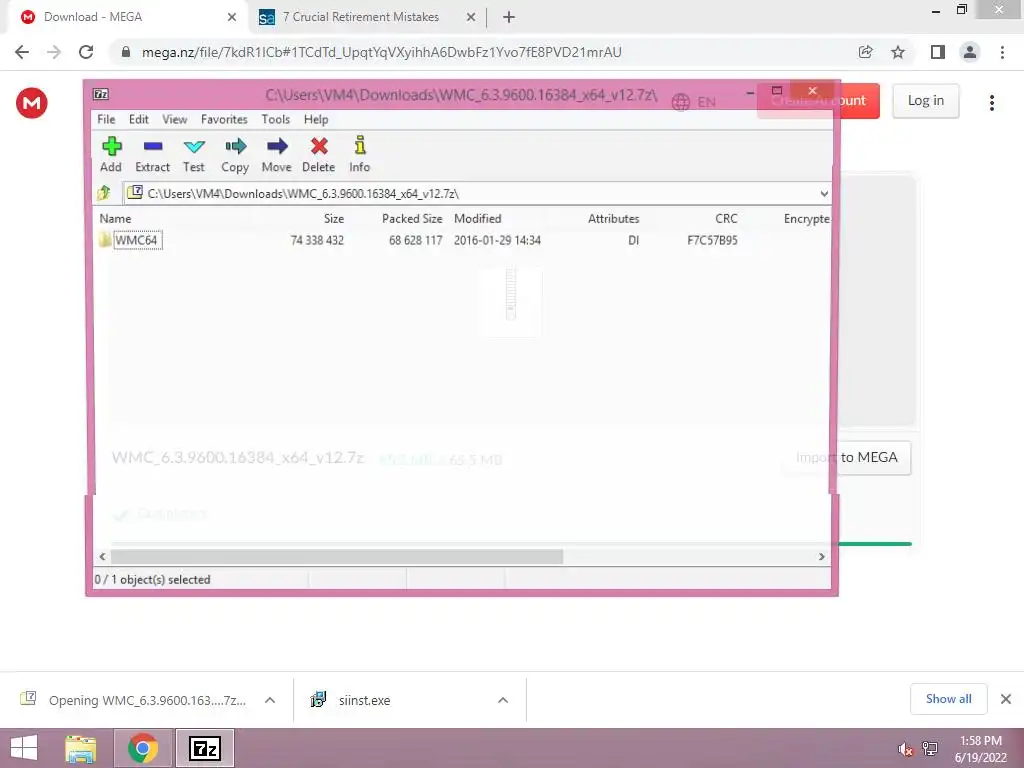Click the taskbar clock showing 1:58 PM
1024x768 pixels.
(x=980, y=749)
